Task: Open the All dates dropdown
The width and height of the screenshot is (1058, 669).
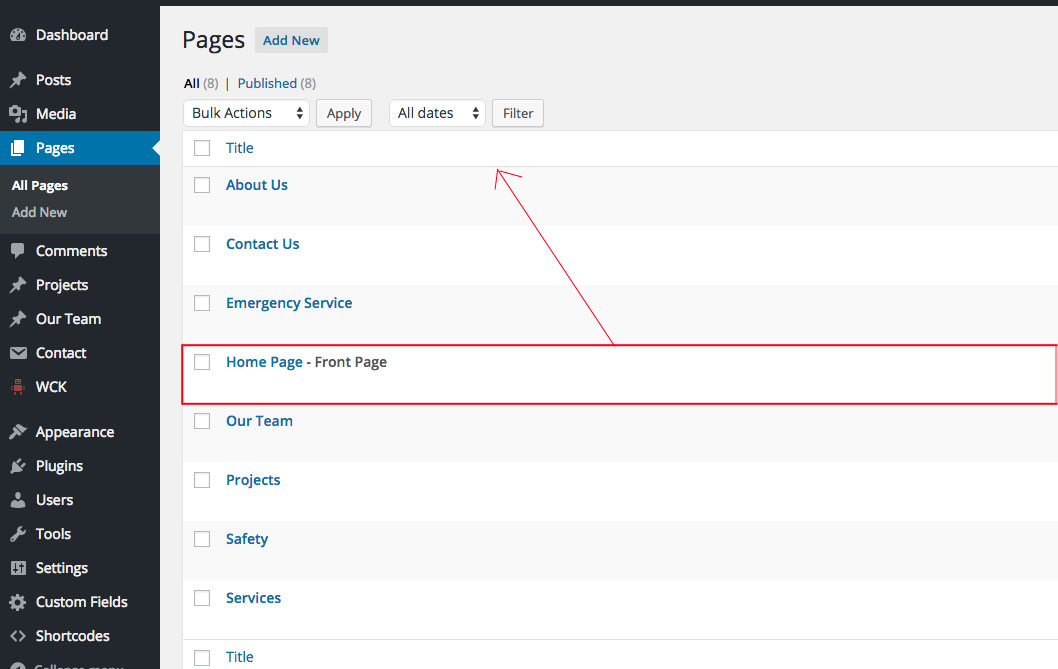Action: [437, 113]
